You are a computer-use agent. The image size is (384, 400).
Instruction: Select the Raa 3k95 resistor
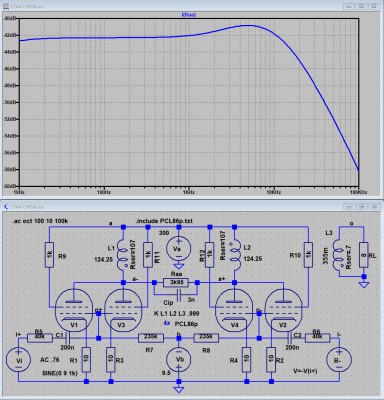[176, 283]
